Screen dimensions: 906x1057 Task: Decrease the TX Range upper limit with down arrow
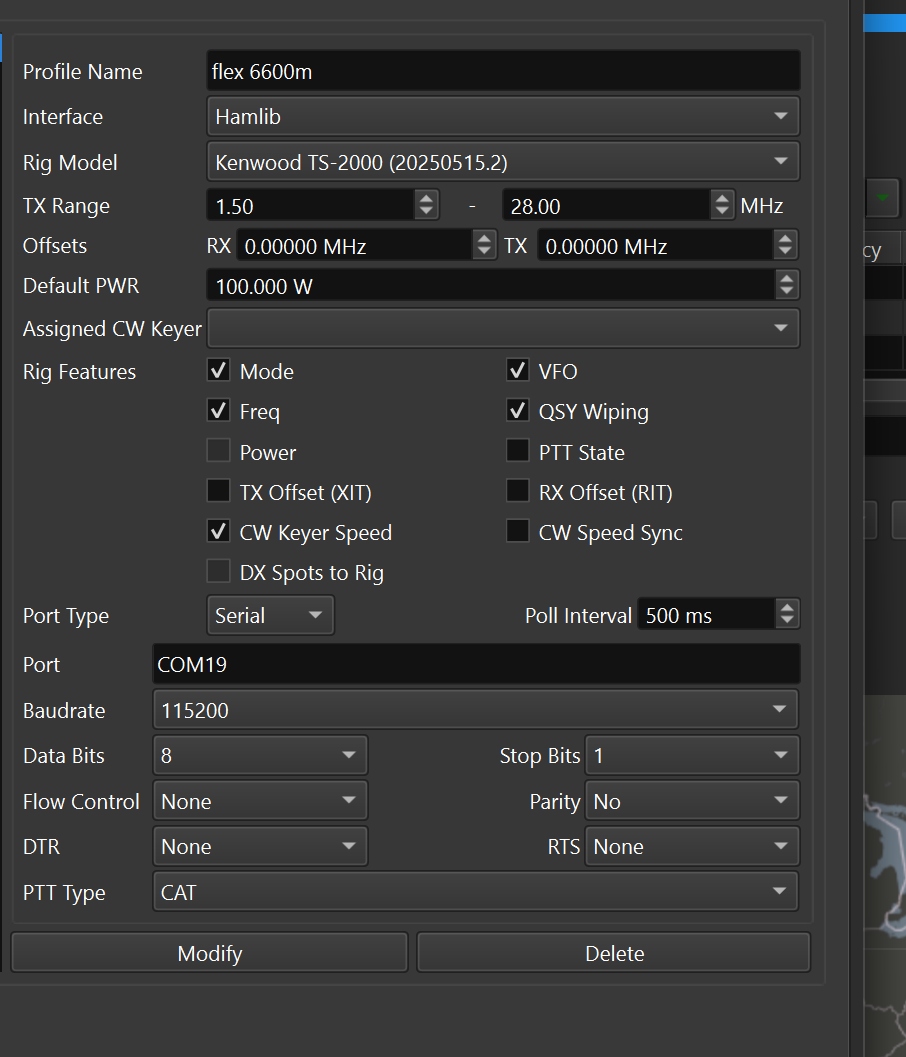tap(722, 212)
